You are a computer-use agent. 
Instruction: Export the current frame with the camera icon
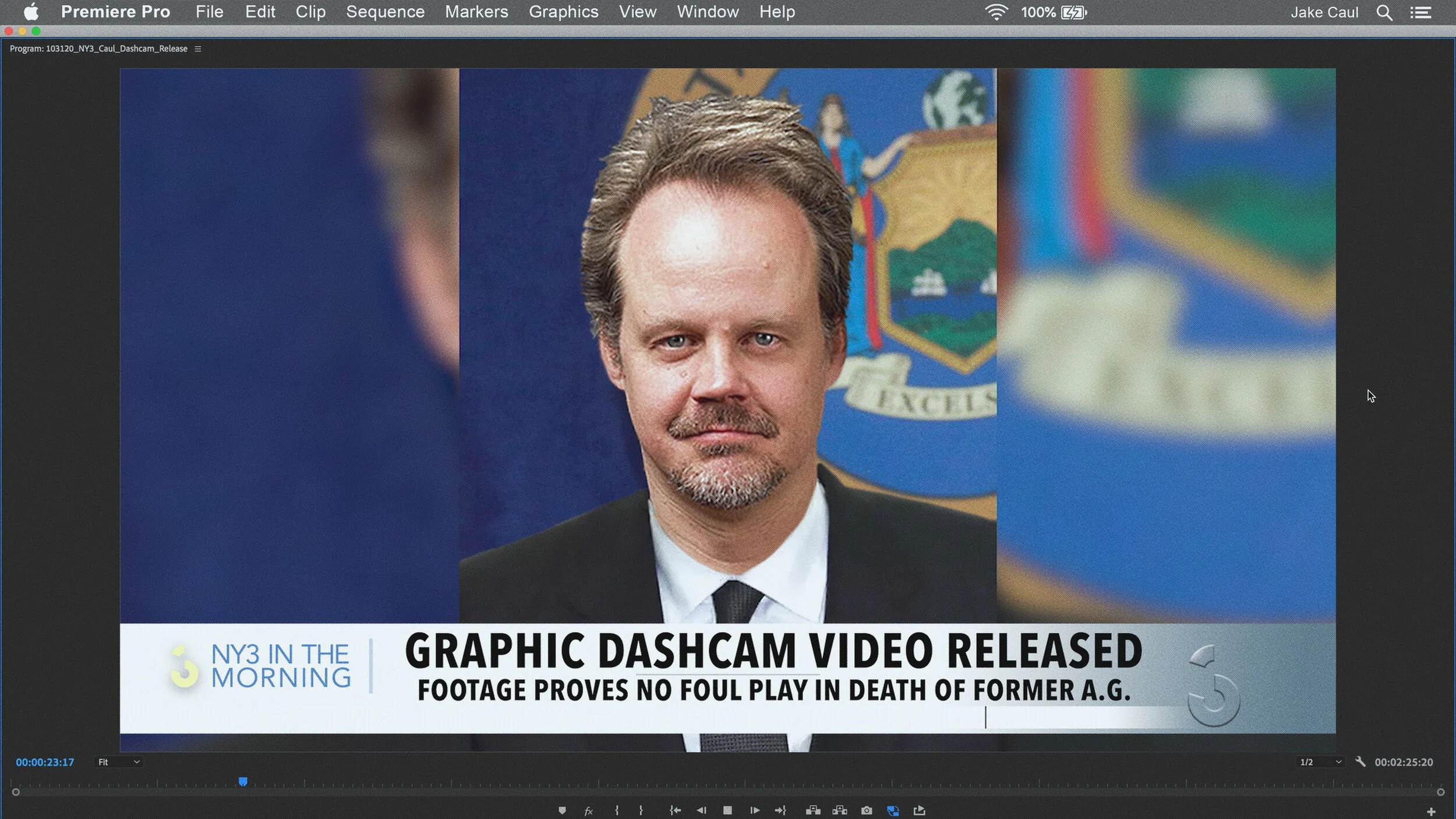coord(868,810)
